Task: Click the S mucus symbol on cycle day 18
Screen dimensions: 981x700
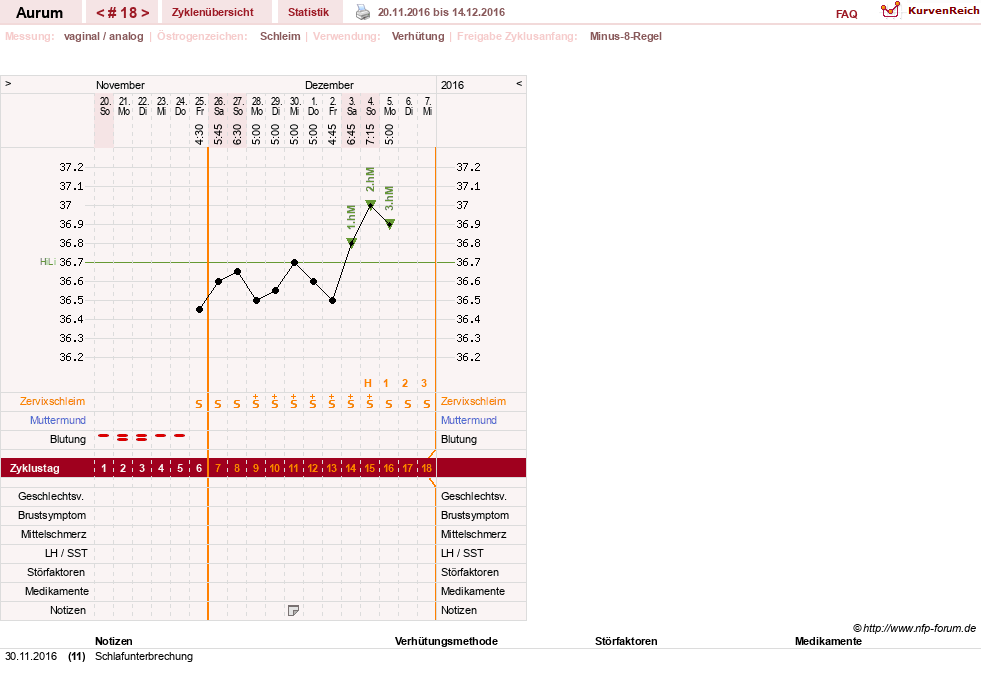Action: pos(427,404)
